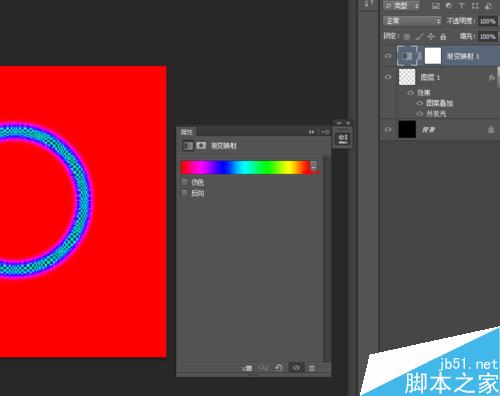
Task: Click the 背景 layer name
Action: click(x=428, y=130)
